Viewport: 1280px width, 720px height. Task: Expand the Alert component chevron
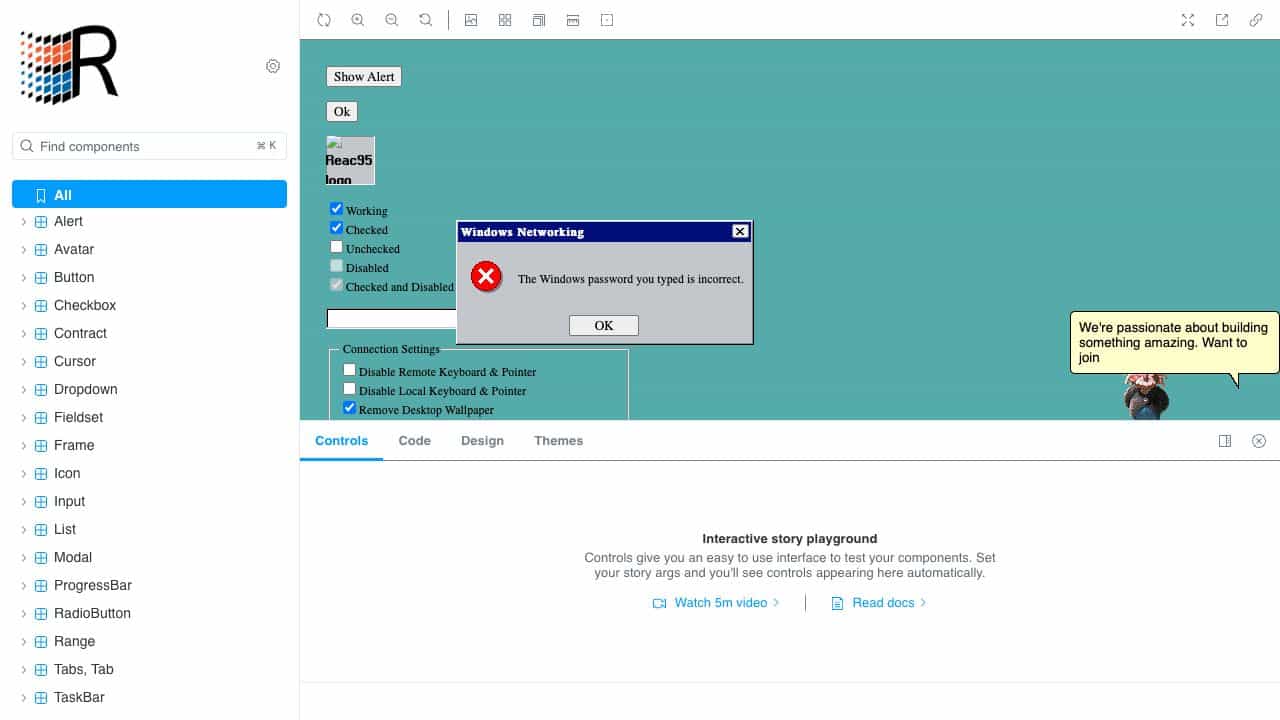(24, 222)
